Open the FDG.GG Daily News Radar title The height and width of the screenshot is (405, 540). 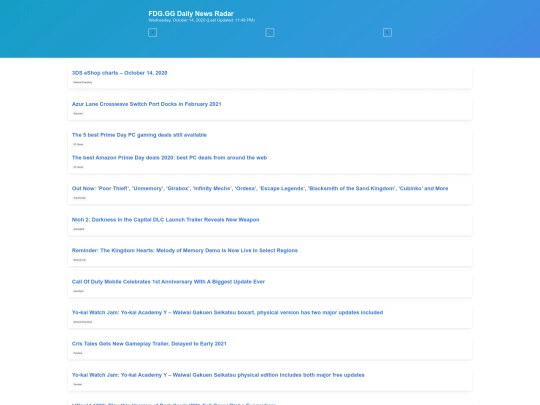[x=191, y=13]
